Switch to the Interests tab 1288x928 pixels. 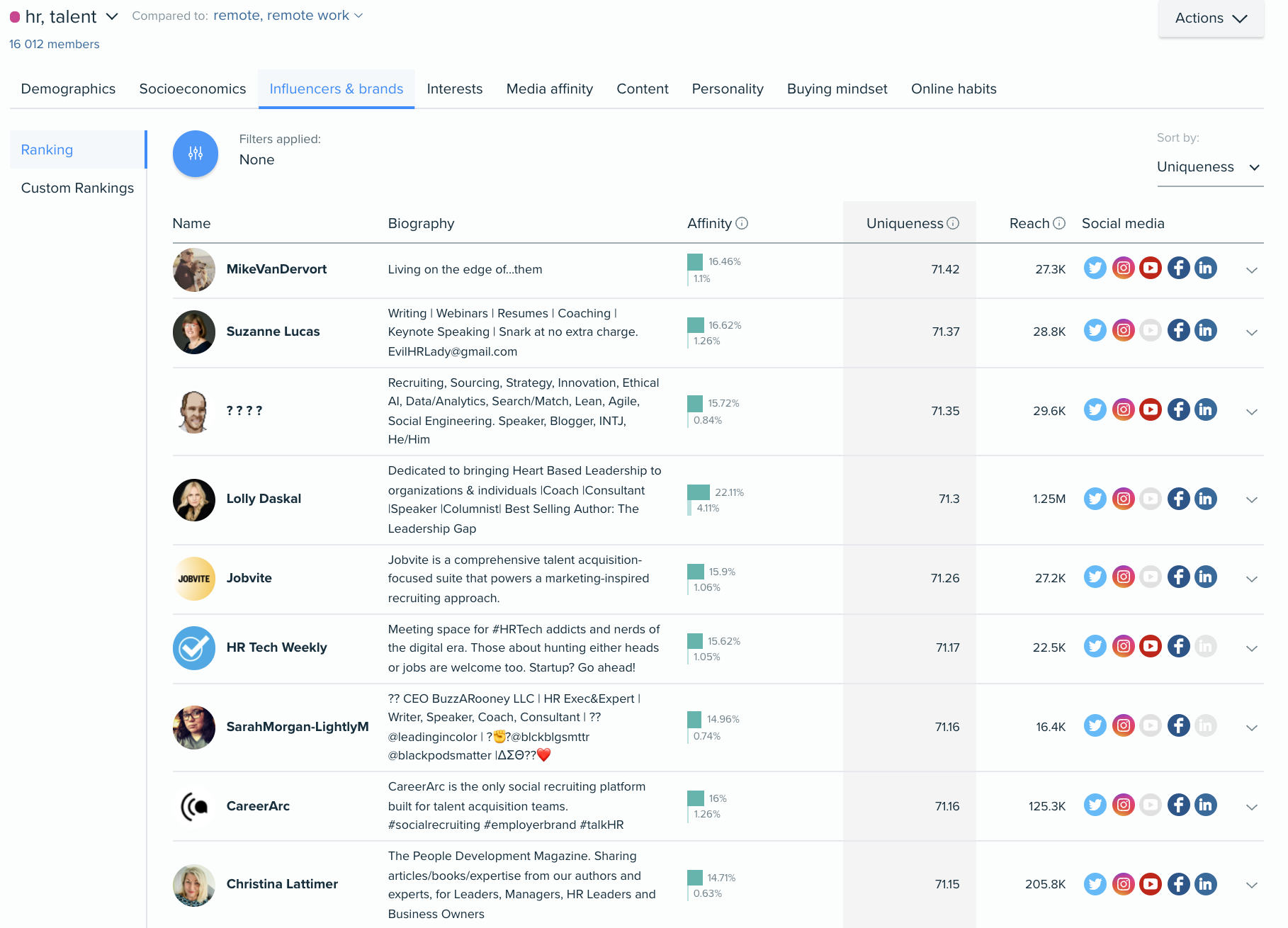coord(455,89)
